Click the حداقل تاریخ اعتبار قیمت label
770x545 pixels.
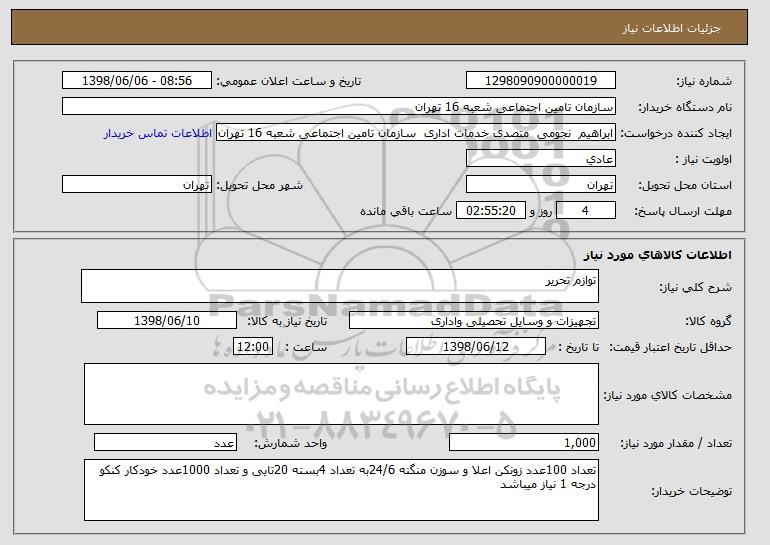671,347
